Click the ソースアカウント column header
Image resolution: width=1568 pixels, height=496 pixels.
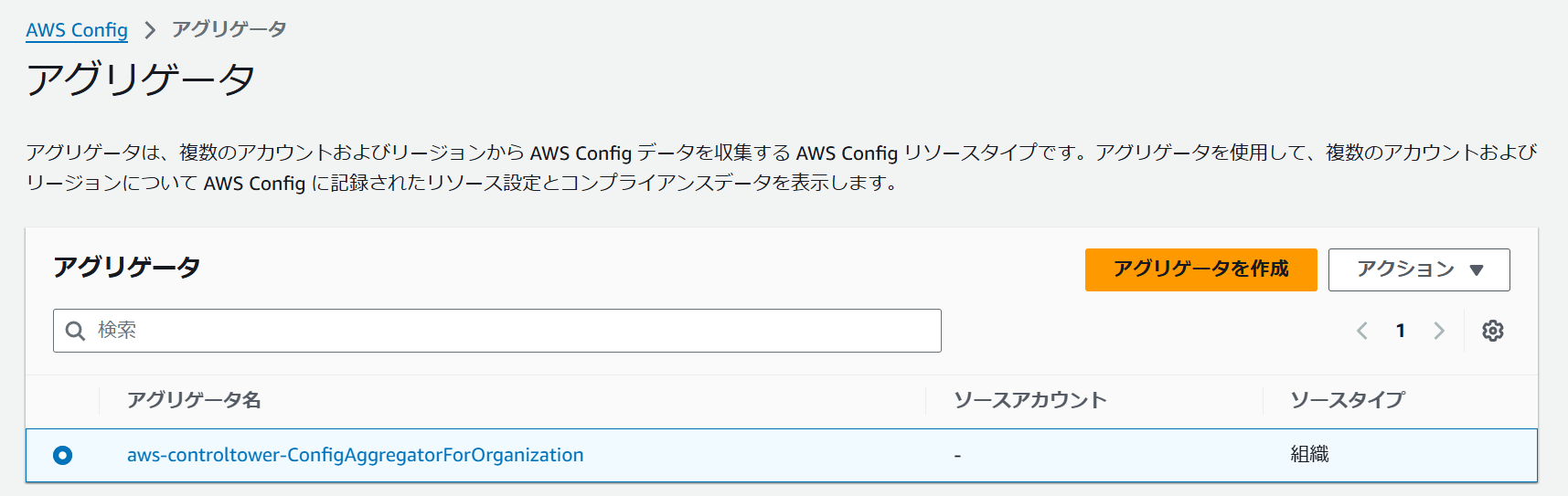point(1029,400)
